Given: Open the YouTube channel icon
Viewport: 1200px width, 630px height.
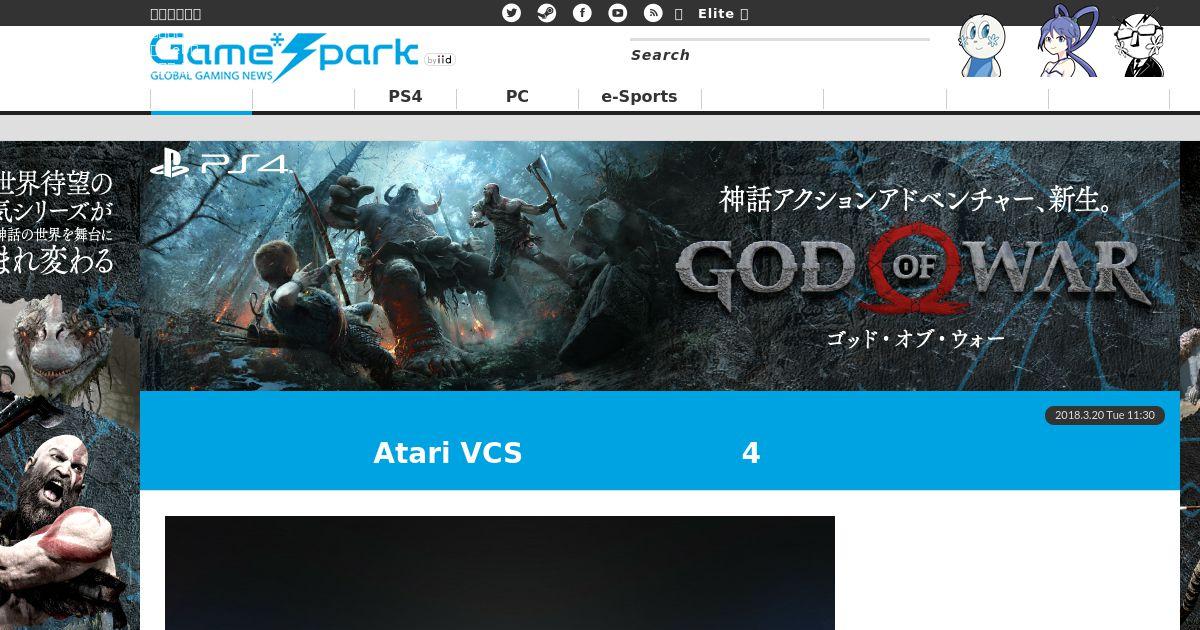Looking at the screenshot, I should point(618,13).
